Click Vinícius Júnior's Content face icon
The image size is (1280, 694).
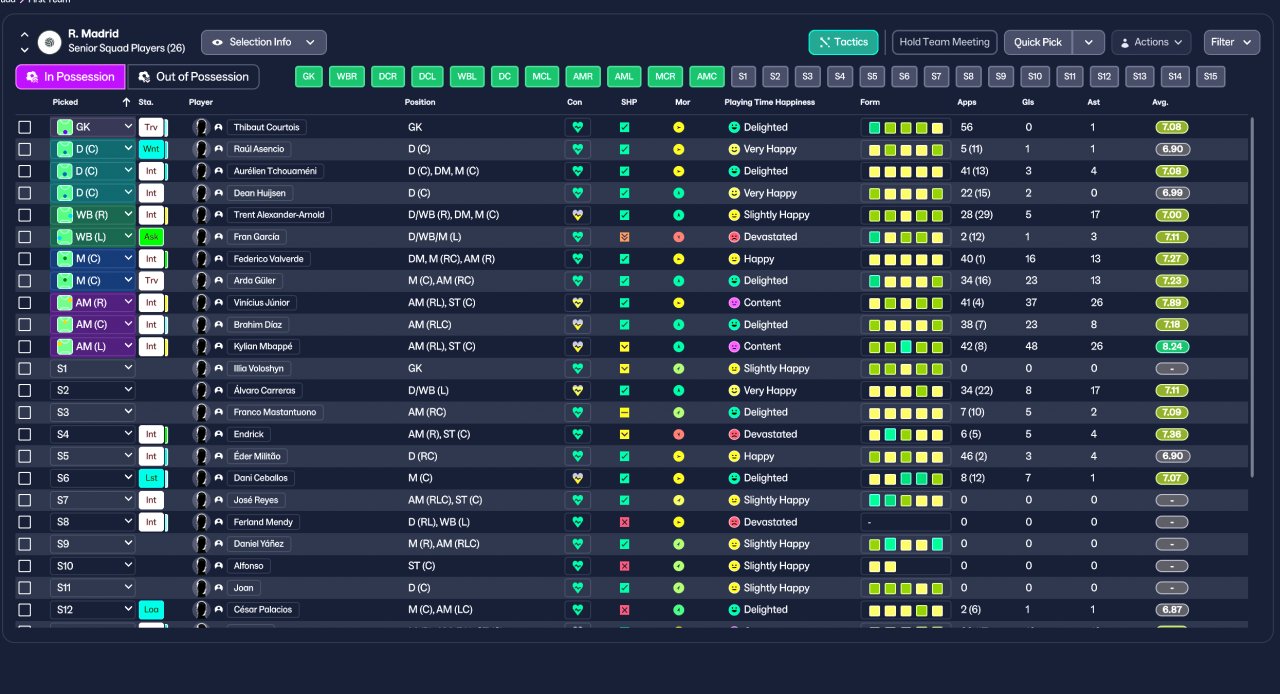(733, 303)
